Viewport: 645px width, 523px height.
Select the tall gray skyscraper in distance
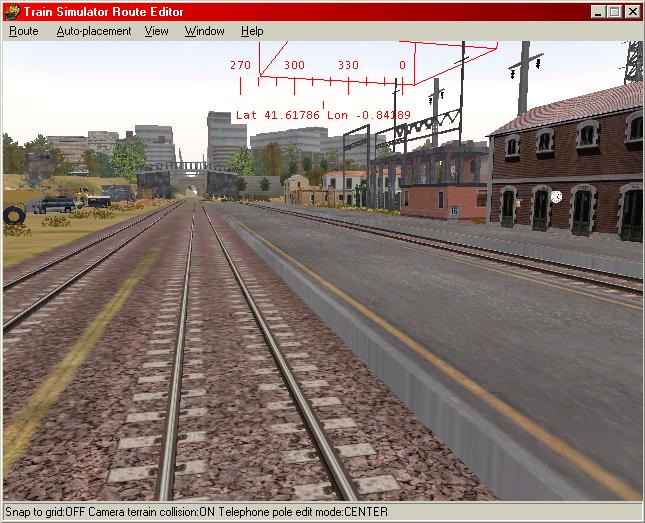tap(226, 136)
